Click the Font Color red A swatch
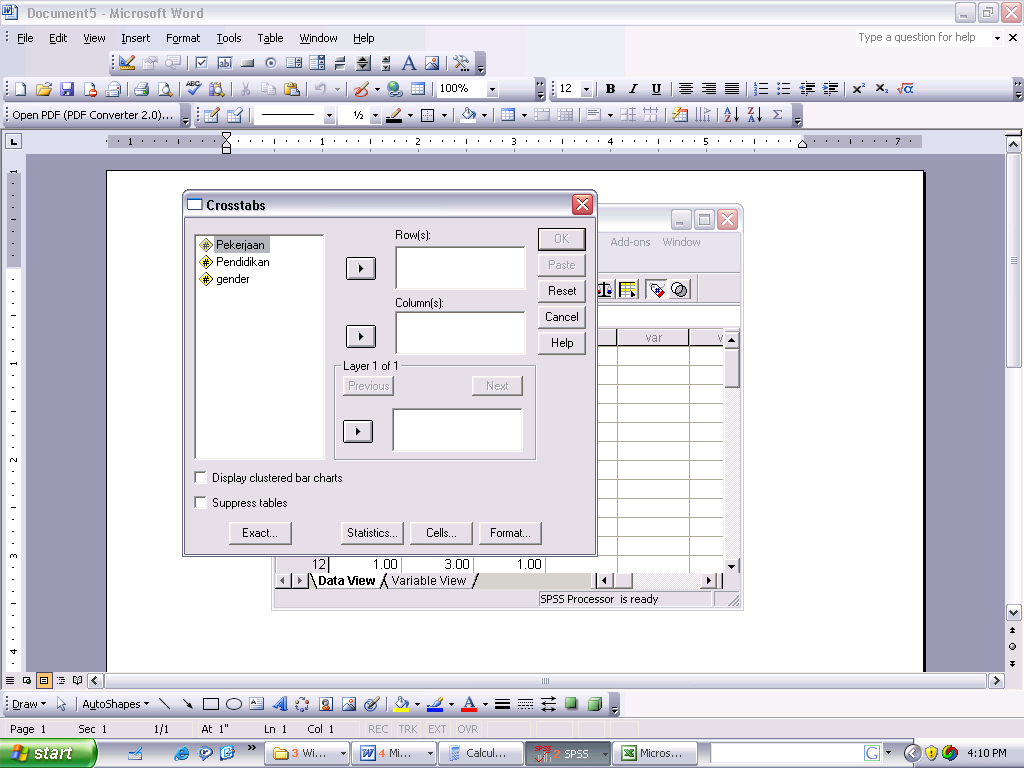Image resolution: width=1024 pixels, height=768 pixels. (x=469, y=704)
